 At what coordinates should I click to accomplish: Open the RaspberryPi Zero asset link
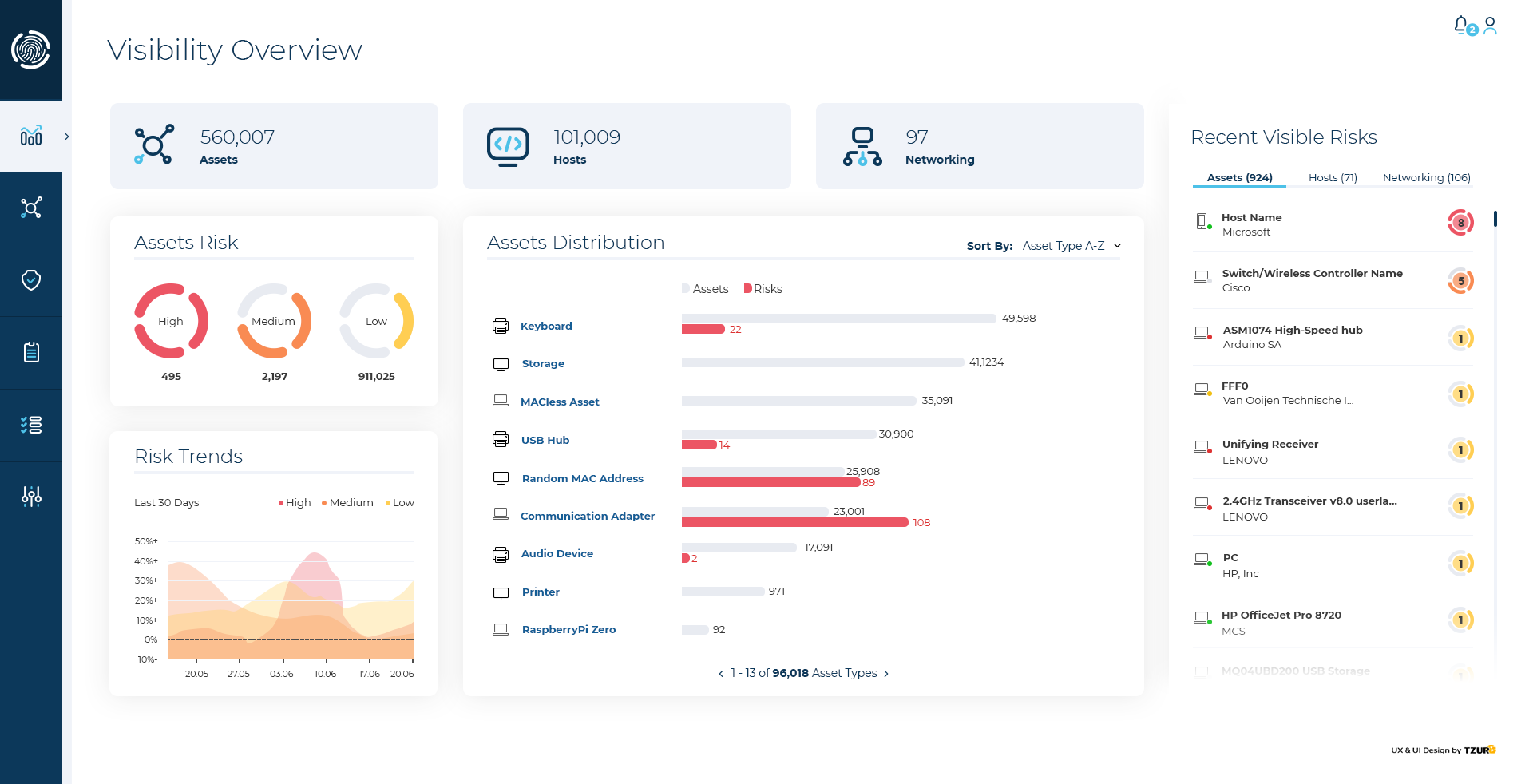(569, 629)
